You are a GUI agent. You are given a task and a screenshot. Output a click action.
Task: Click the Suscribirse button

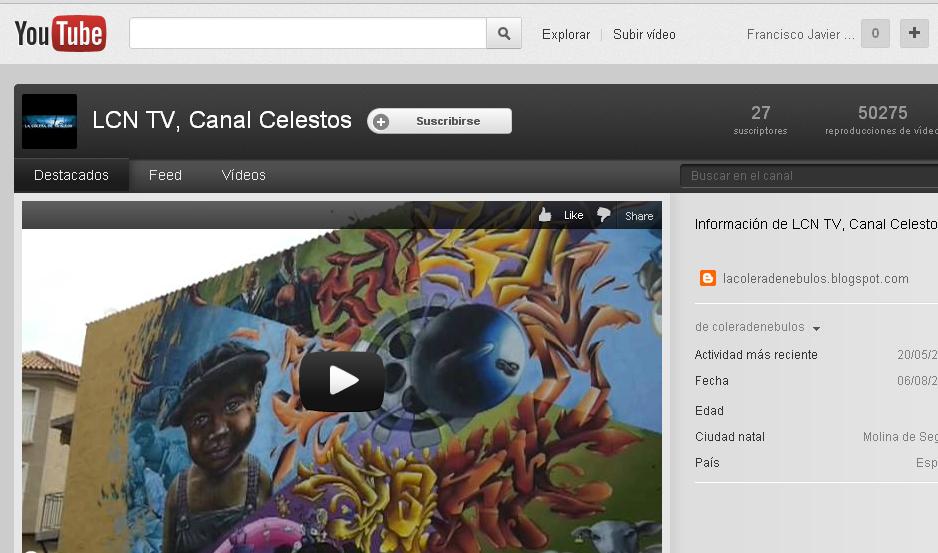pos(440,121)
